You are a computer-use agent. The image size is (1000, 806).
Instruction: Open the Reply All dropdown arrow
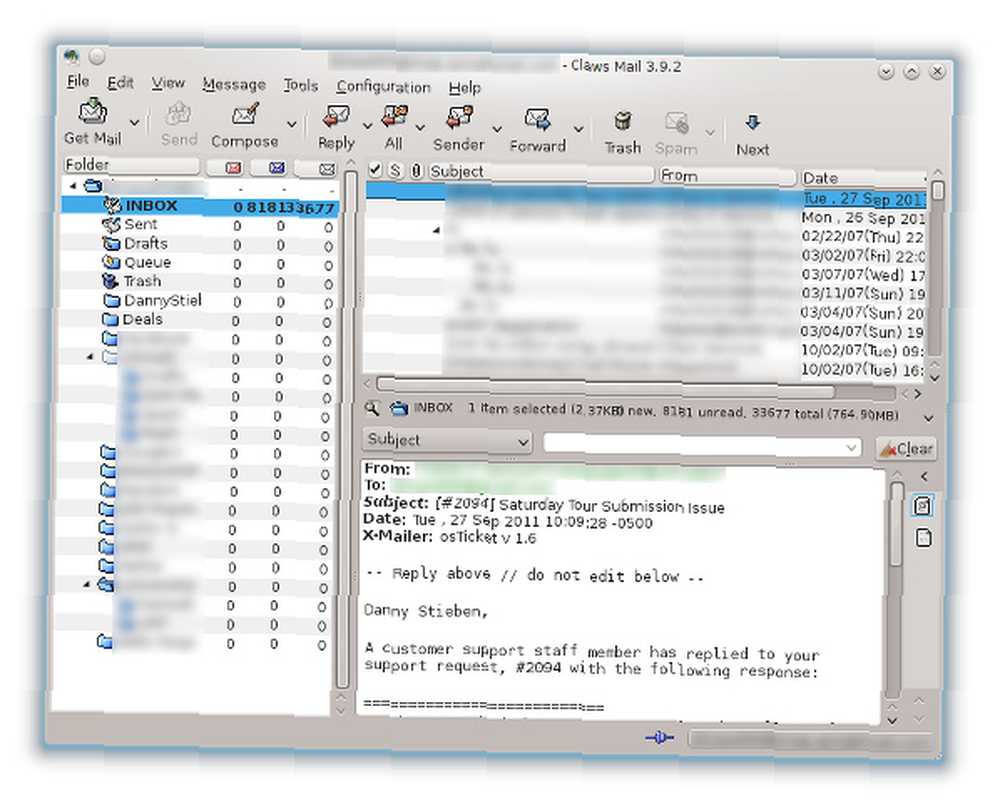pos(420,128)
